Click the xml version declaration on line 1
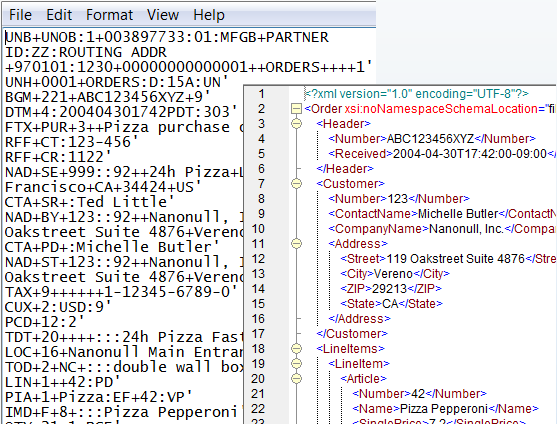 click(x=417, y=94)
